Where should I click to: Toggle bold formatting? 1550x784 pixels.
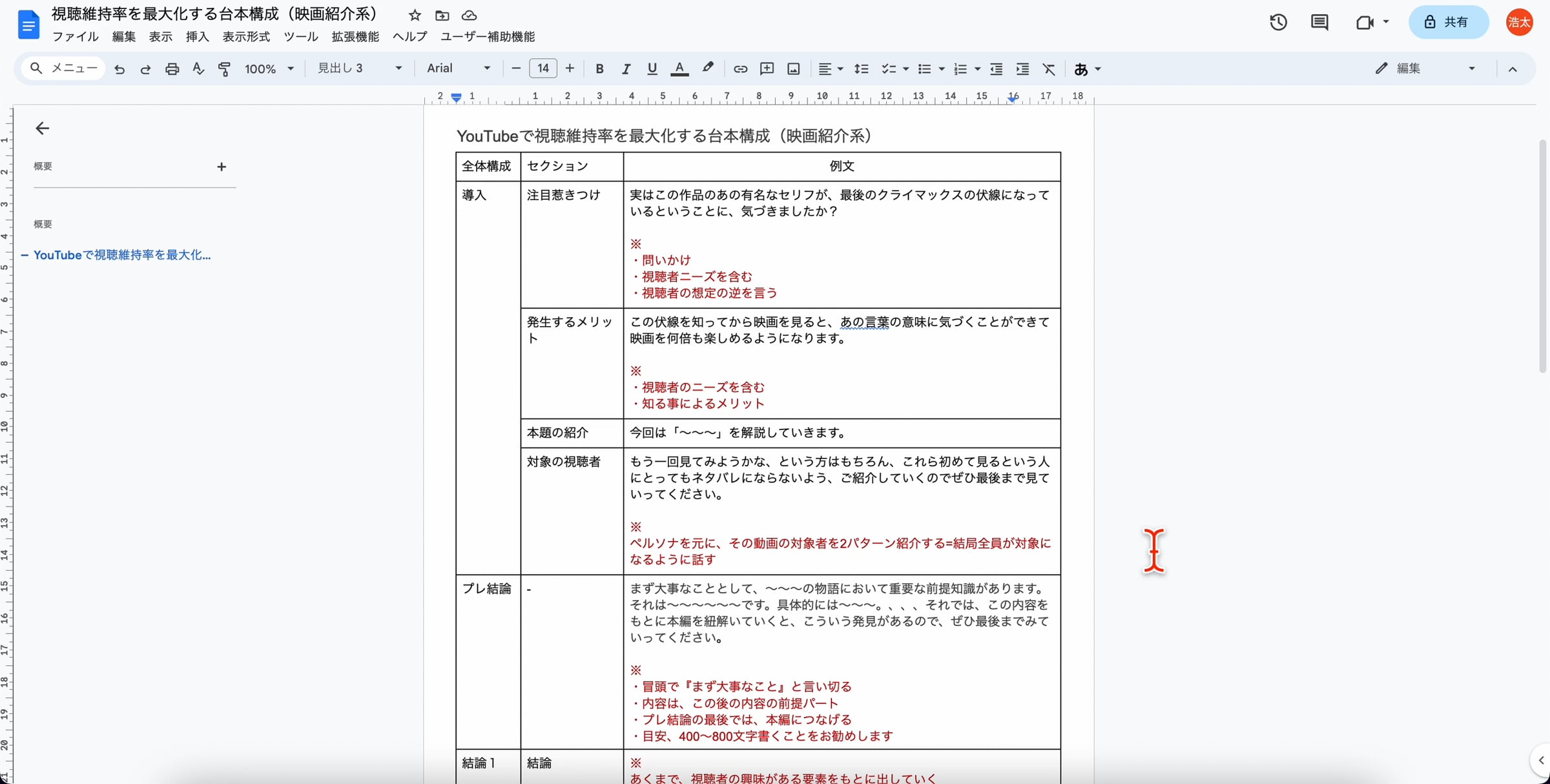599,69
